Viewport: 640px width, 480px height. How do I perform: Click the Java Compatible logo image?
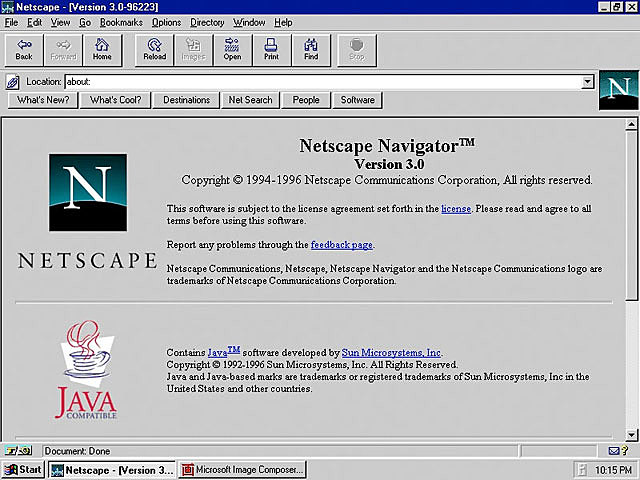pos(86,370)
